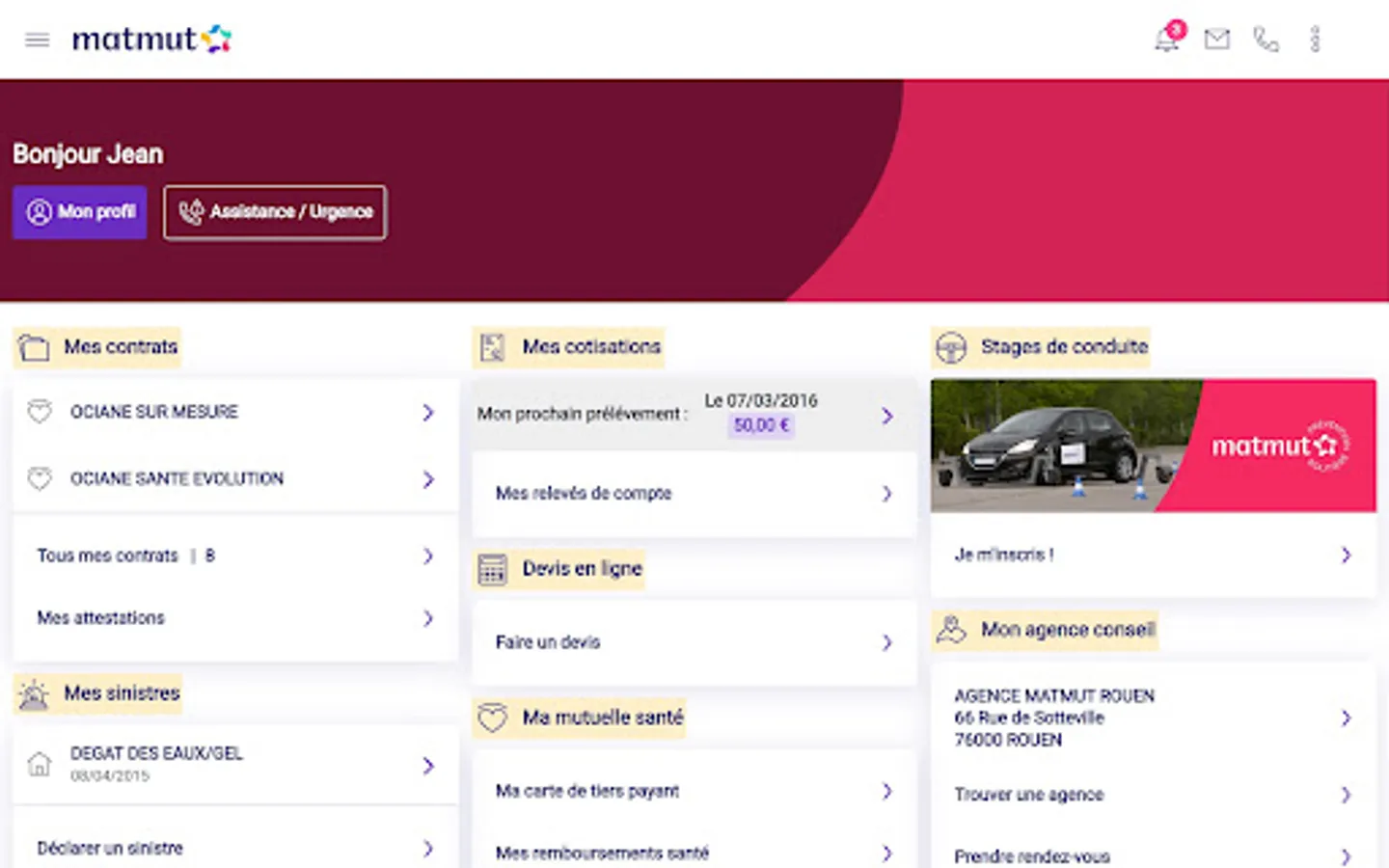This screenshot has height=868, width=1389.
Task: Open Mes attestations chevron
Action: tap(428, 618)
